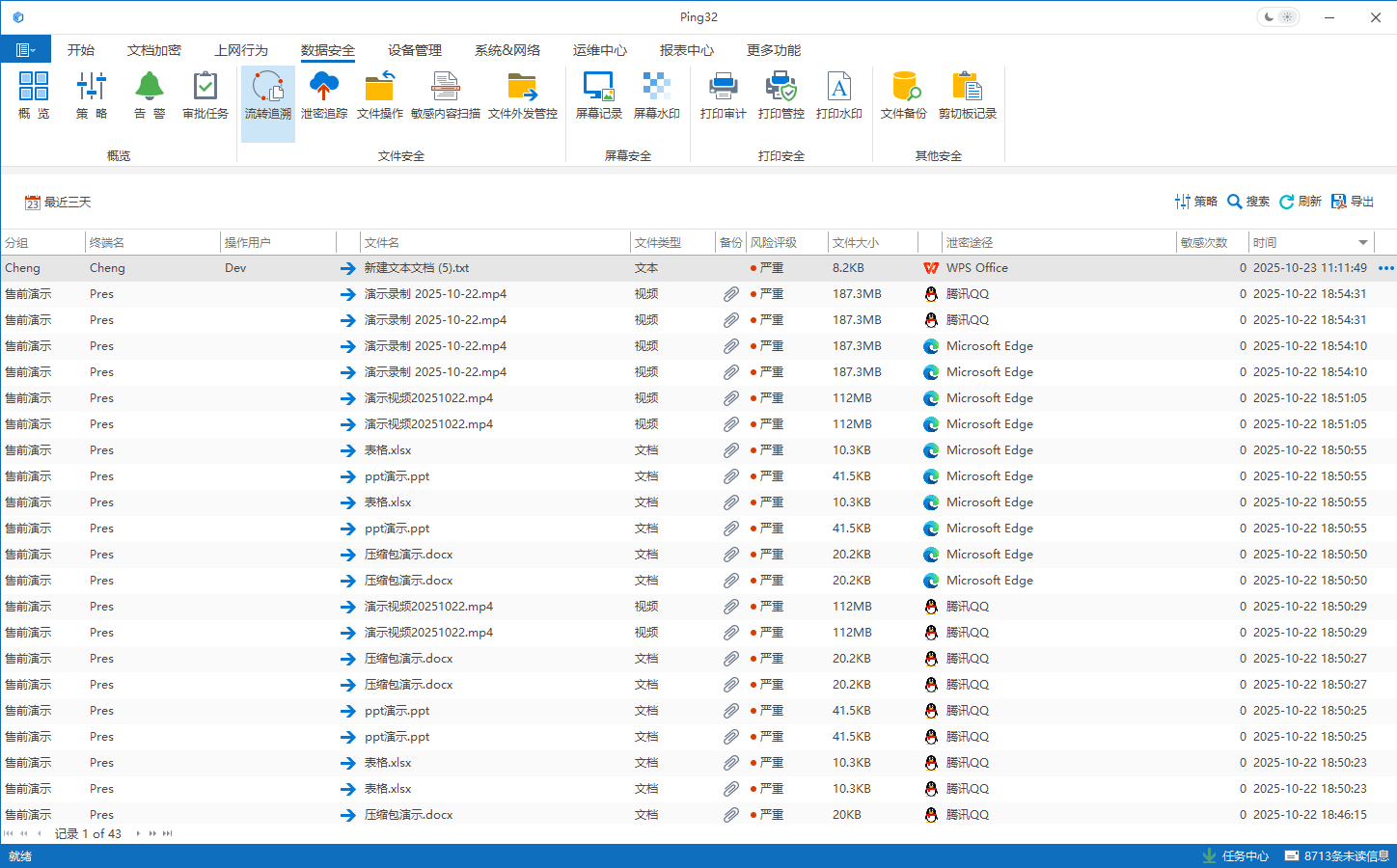
Task: Switch to the 设备管理 tab
Action: 415,50
